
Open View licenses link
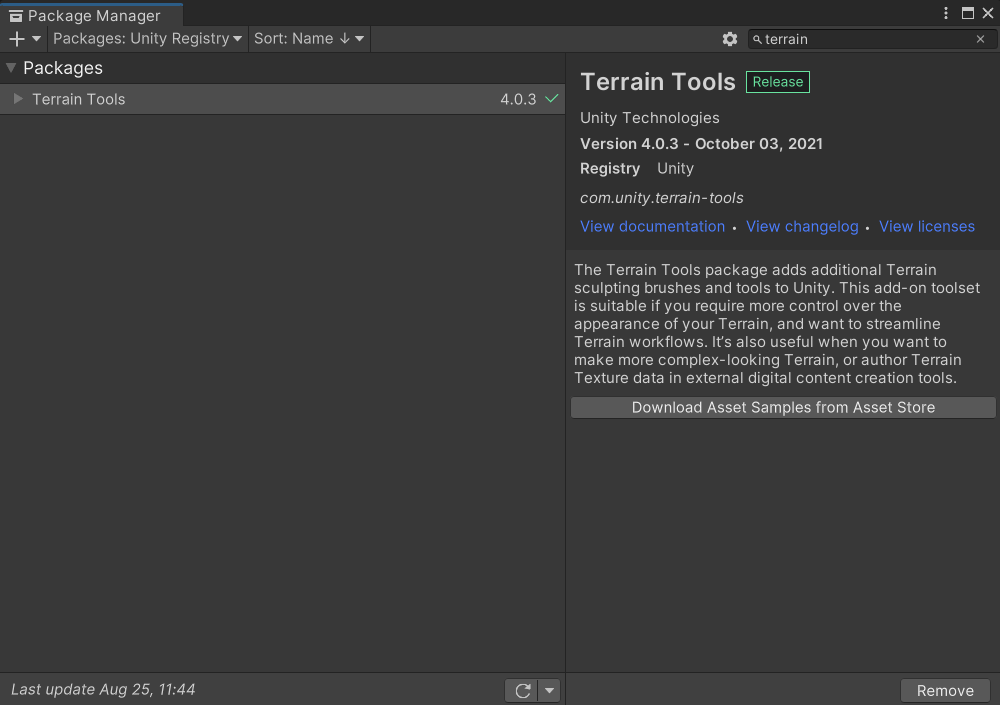[927, 226]
